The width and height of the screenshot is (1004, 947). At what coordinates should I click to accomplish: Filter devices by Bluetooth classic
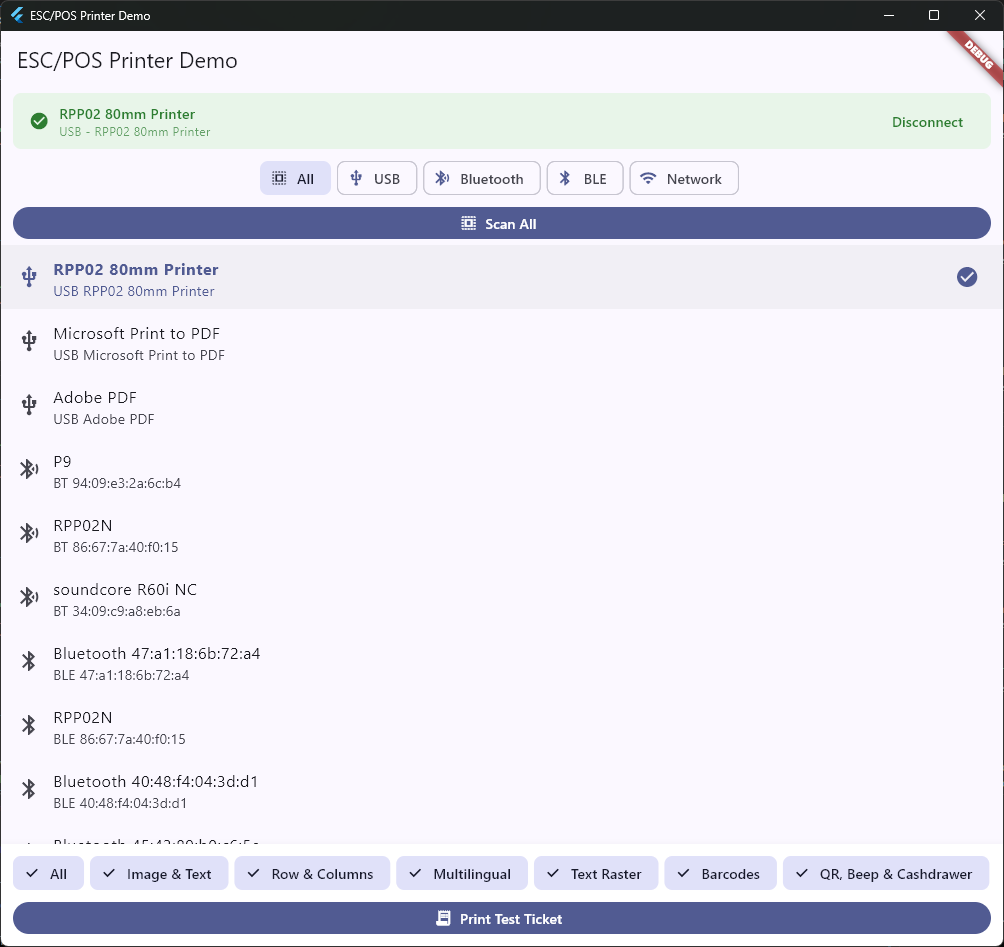(x=482, y=179)
